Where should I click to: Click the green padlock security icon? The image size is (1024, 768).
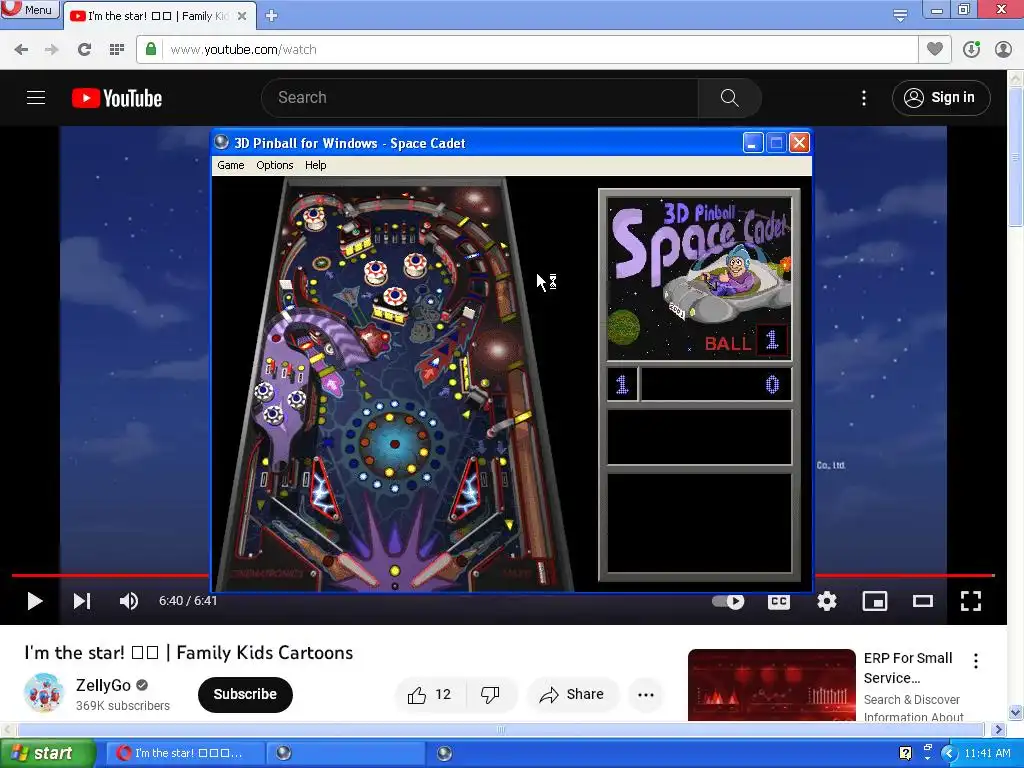click(x=151, y=49)
